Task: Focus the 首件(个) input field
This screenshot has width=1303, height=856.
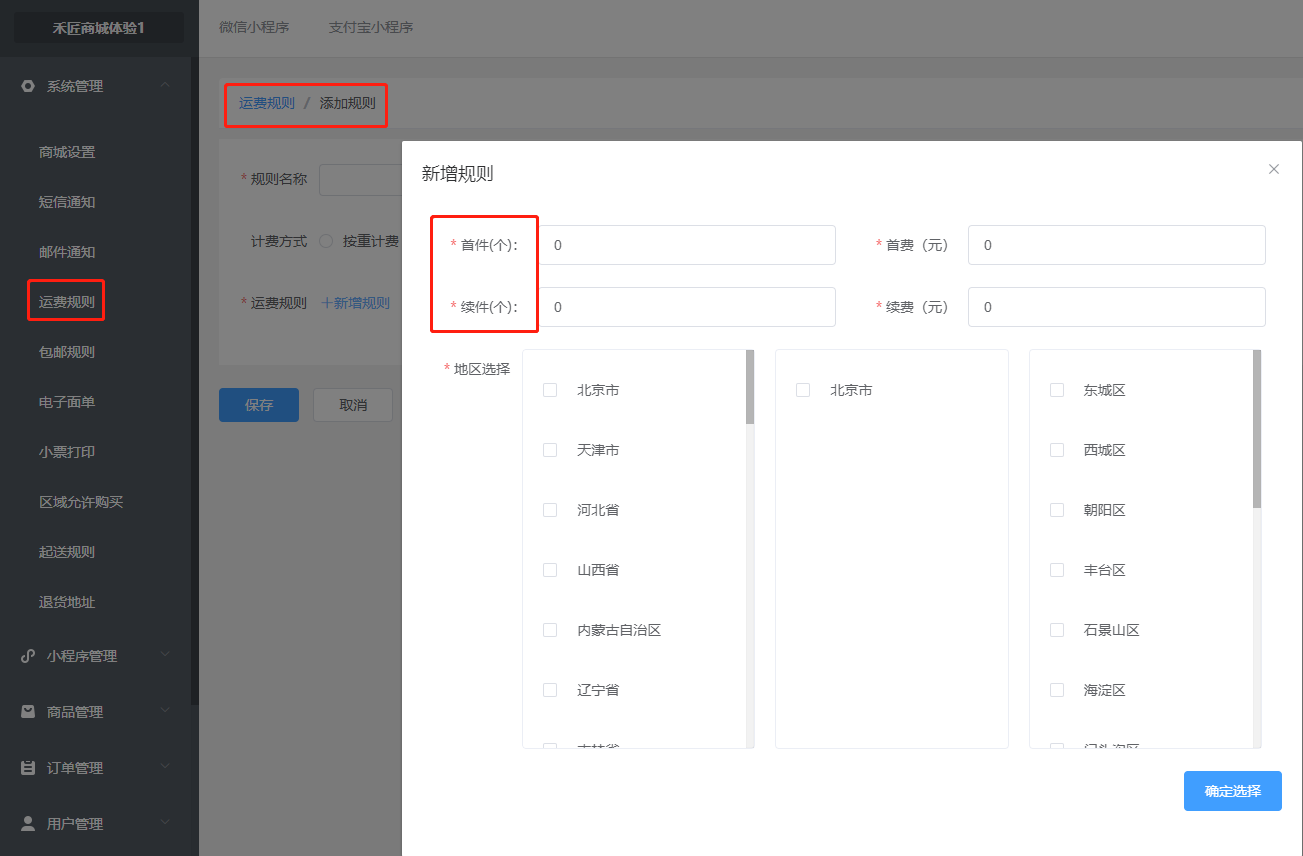Action: (687, 245)
